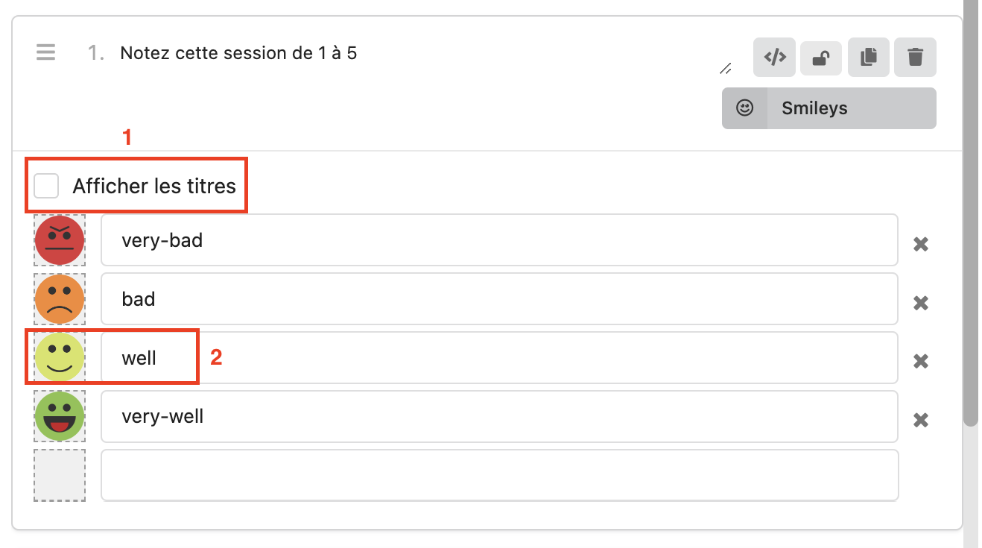982x548 pixels.
Task: Select the orange sad smiley image
Action: coord(60,299)
